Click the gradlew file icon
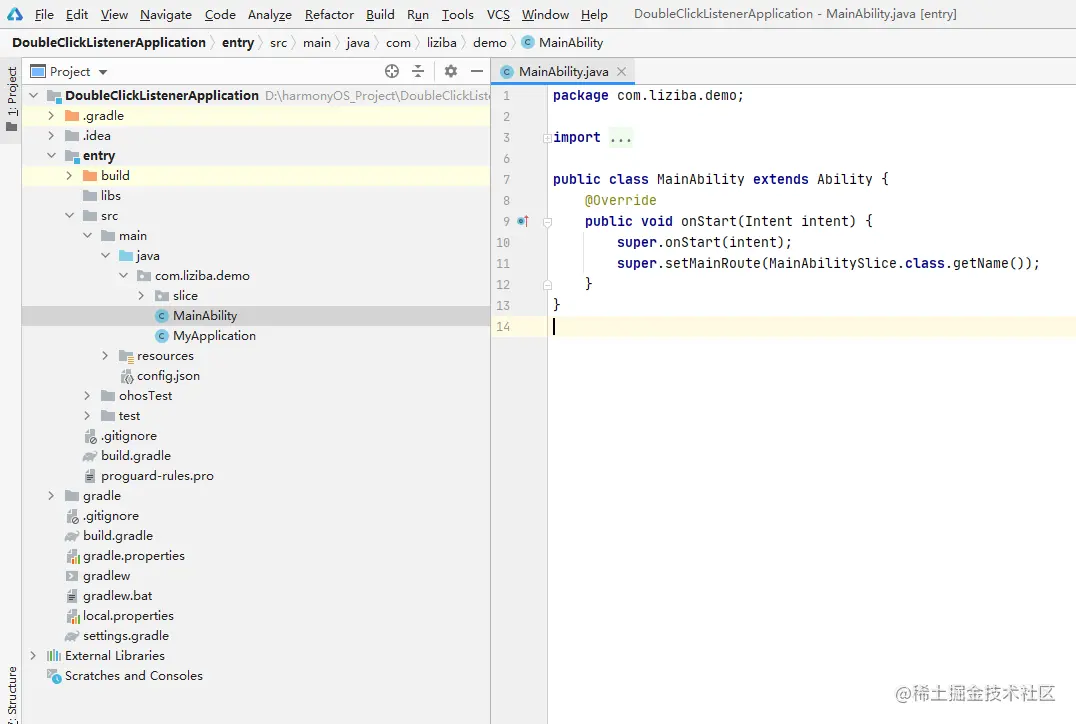The height and width of the screenshot is (724, 1076). (x=72, y=576)
